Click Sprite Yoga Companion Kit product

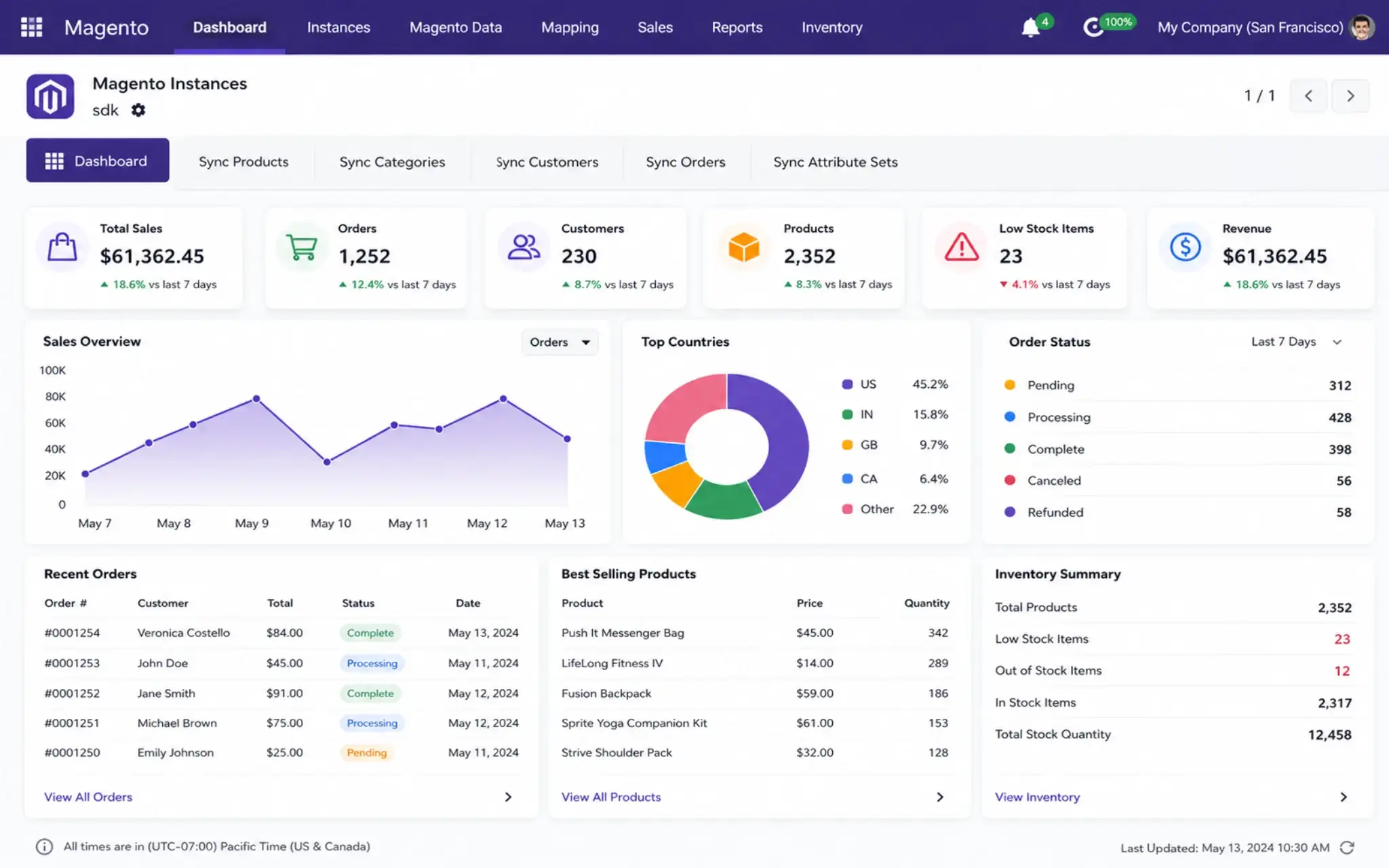pos(634,723)
